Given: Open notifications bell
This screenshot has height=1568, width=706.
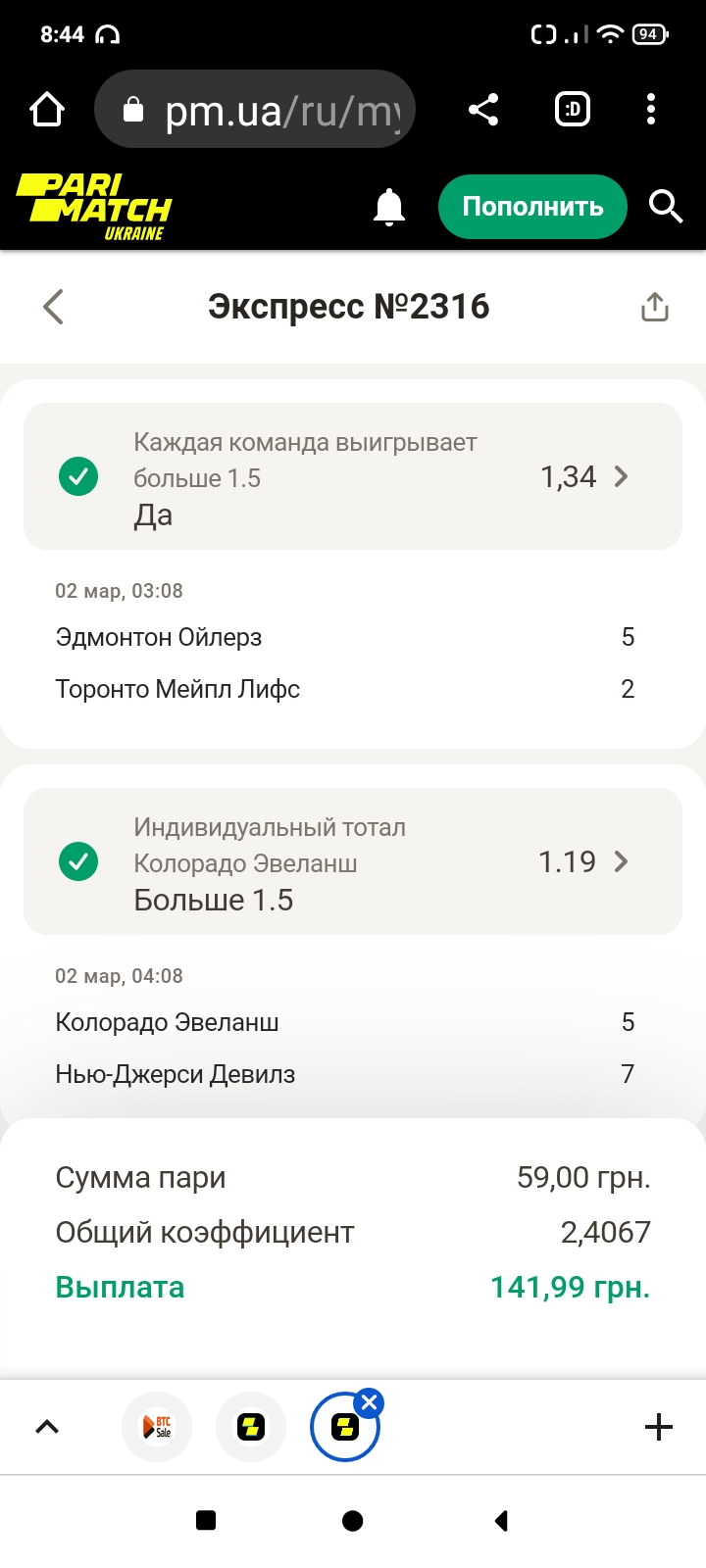Looking at the screenshot, I should coord(389,207).
